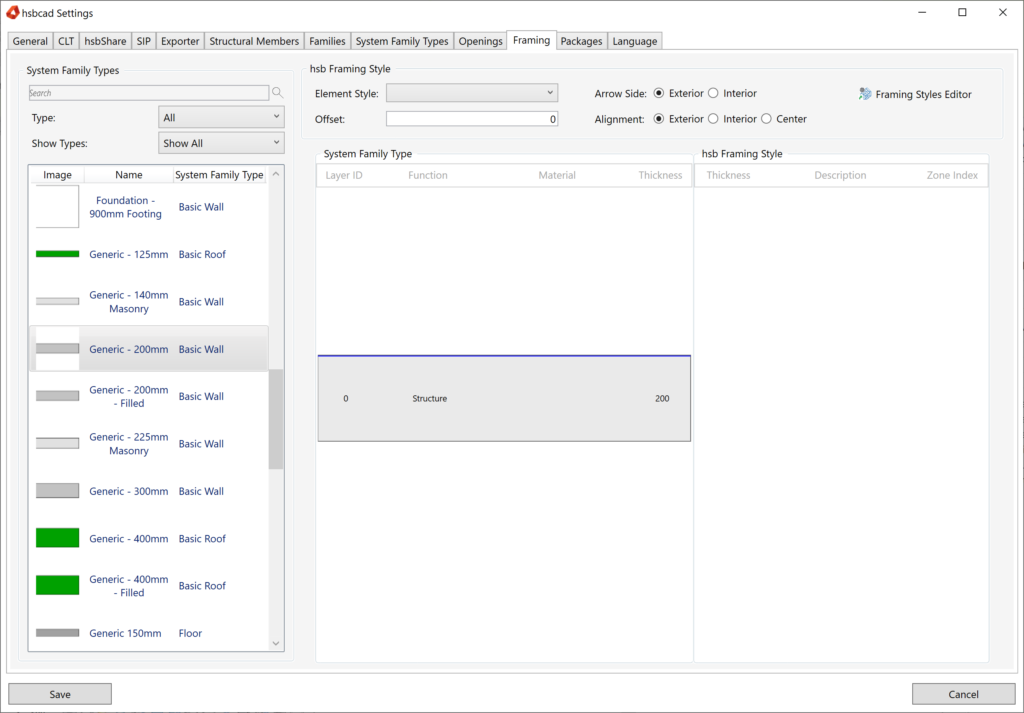Image resolution: width=1024 pixels, height=713 pixels.
Task: Open the Packages tab
Action: [x=581, y=41]
